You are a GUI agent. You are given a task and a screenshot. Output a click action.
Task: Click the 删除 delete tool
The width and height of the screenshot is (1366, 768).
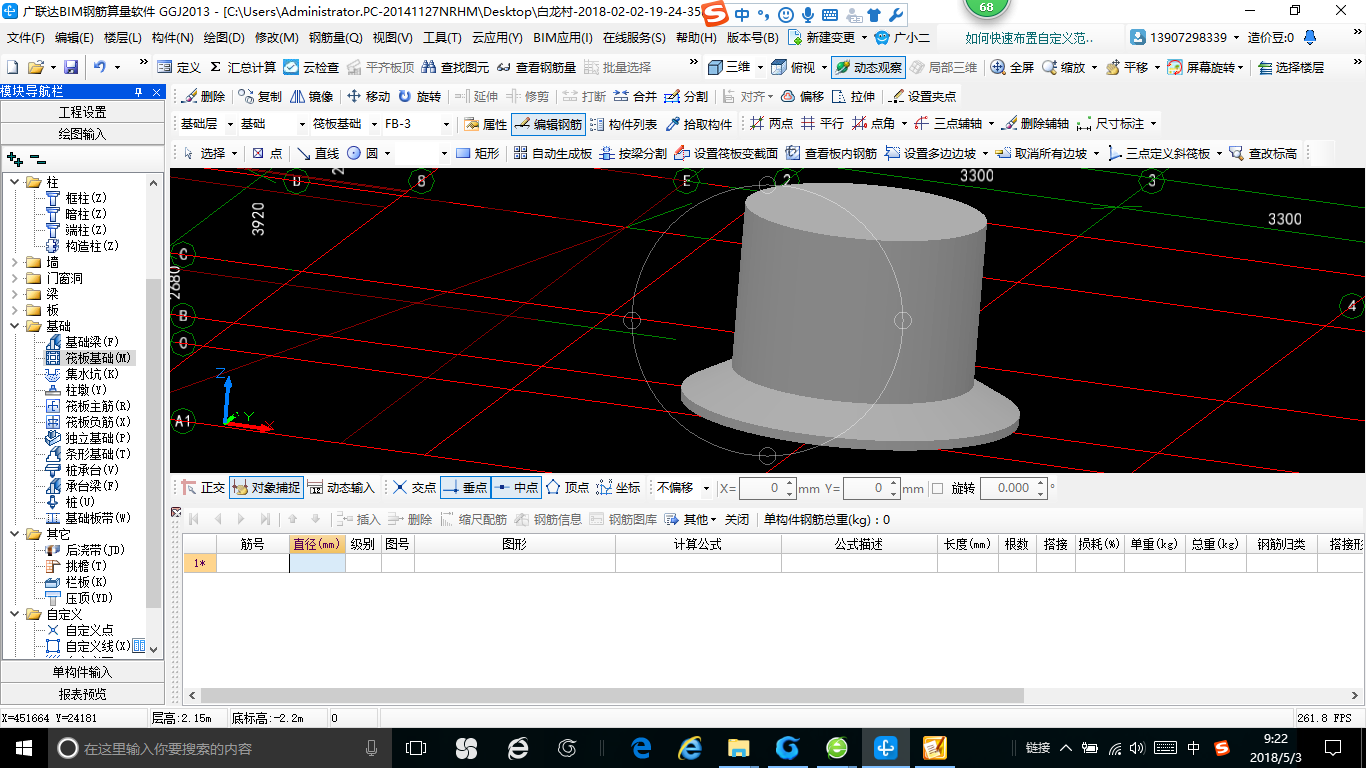204,97
